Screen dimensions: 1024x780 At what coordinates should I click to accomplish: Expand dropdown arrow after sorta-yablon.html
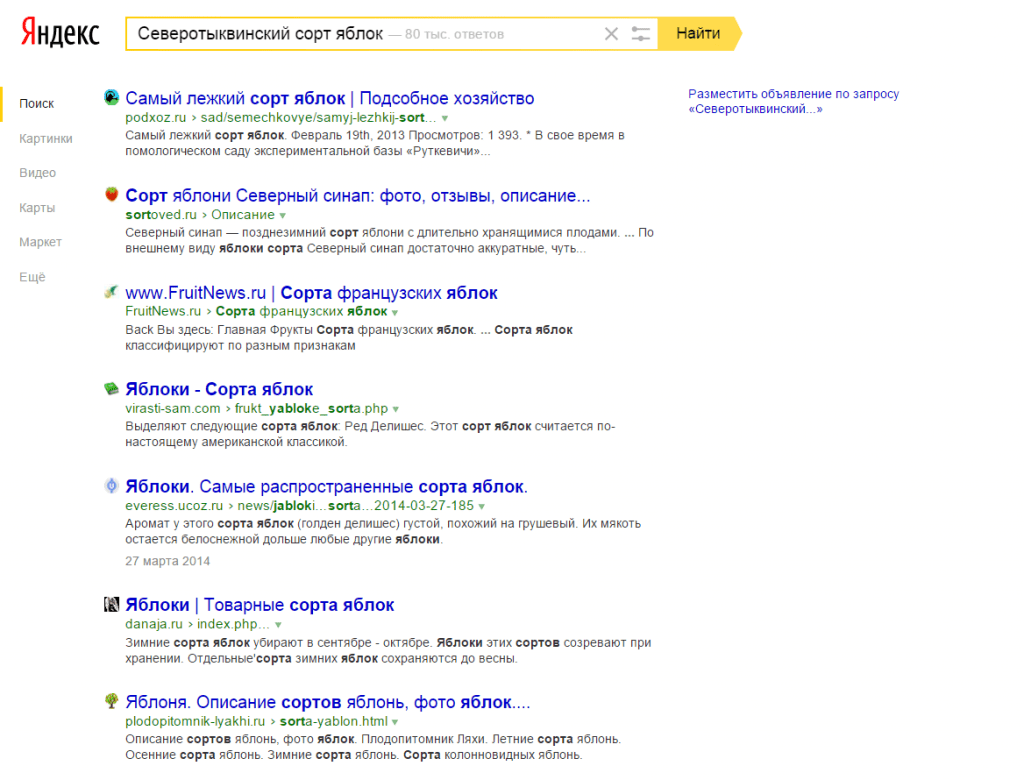pyautogui.click(x=394, y=723)
